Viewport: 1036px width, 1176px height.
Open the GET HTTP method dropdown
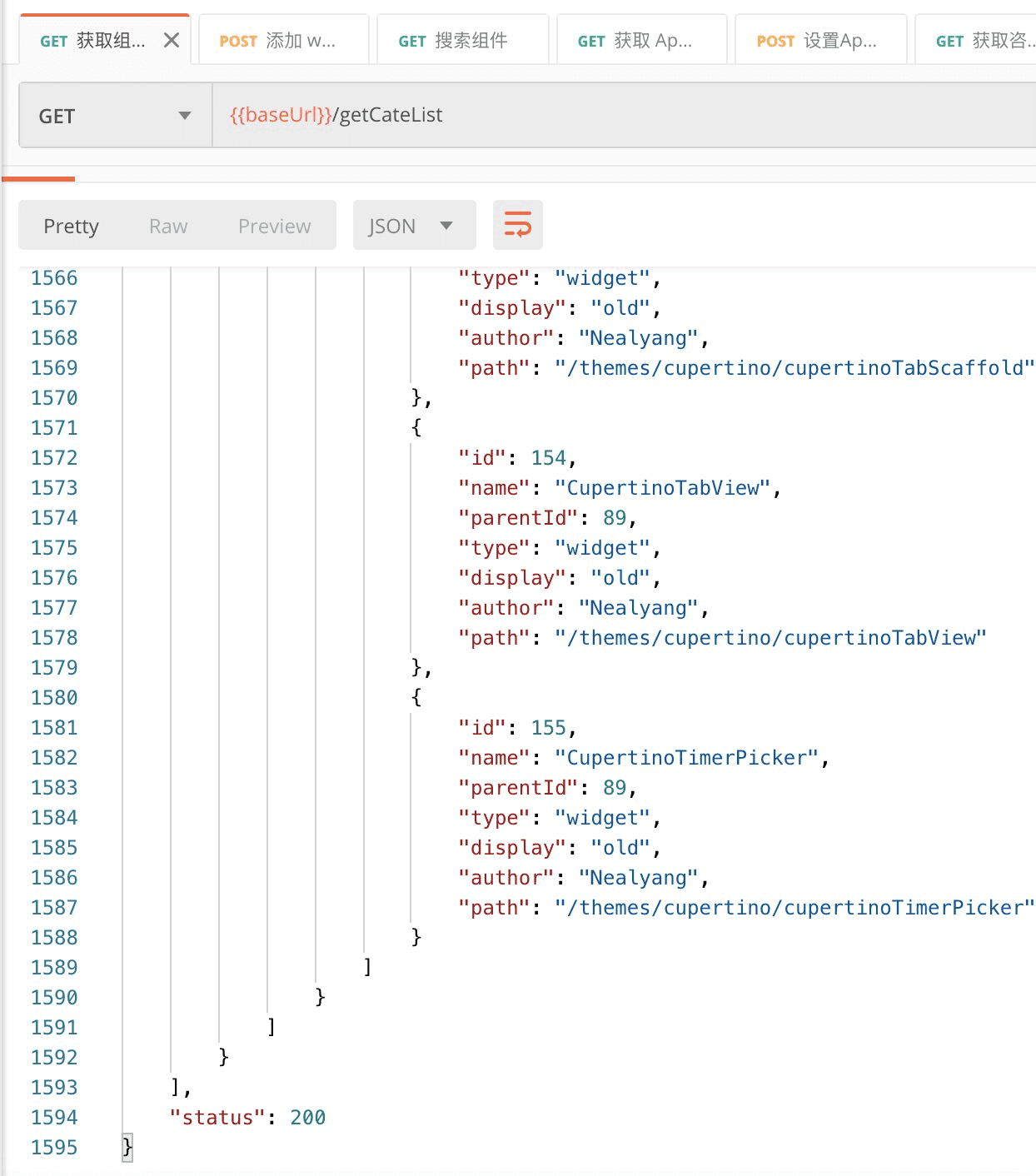click(115, 116)
